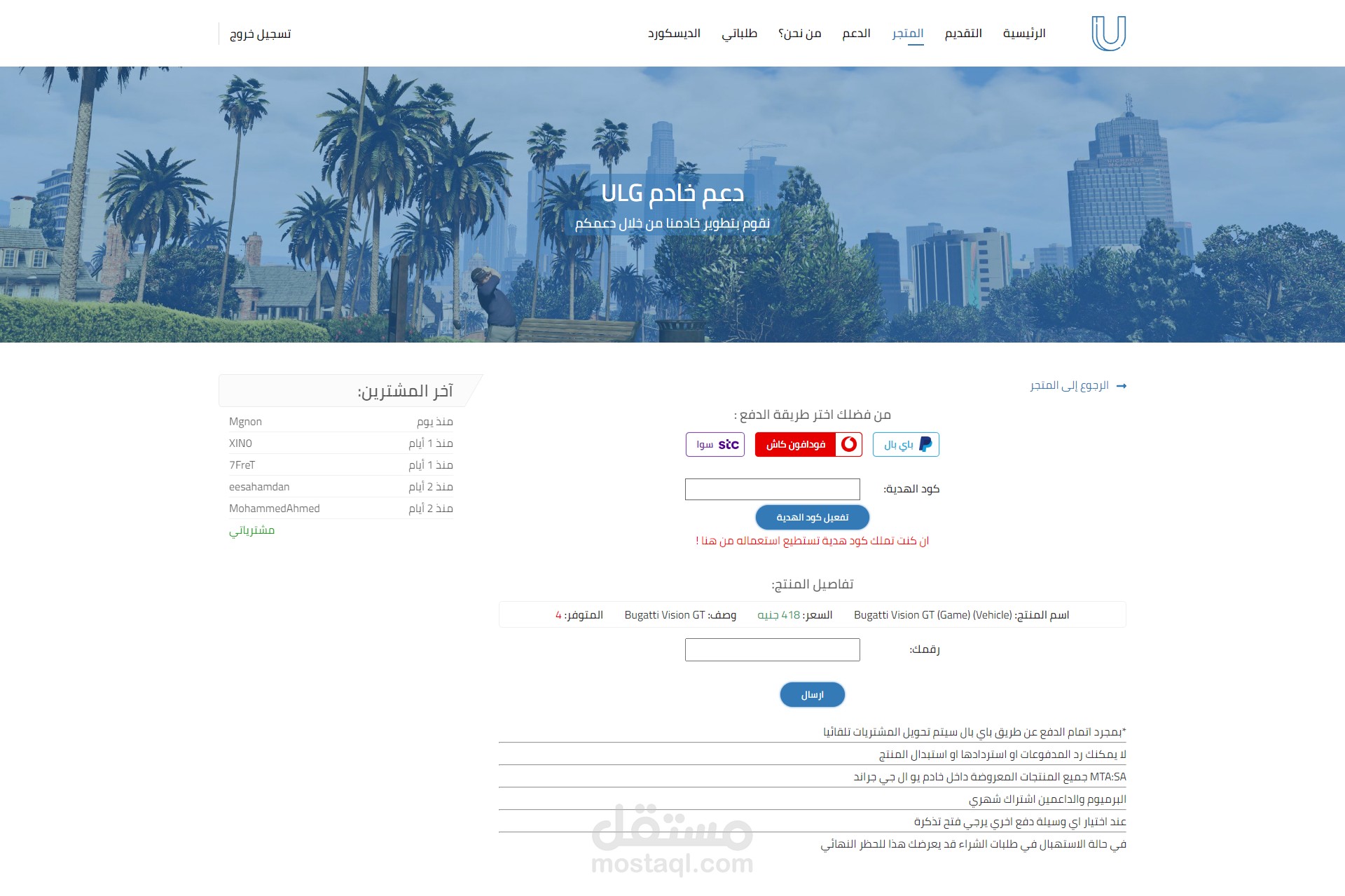The height and width of the screenshot is (896, 1345).
Task: Click red gift code hint text
Action: 813,541
